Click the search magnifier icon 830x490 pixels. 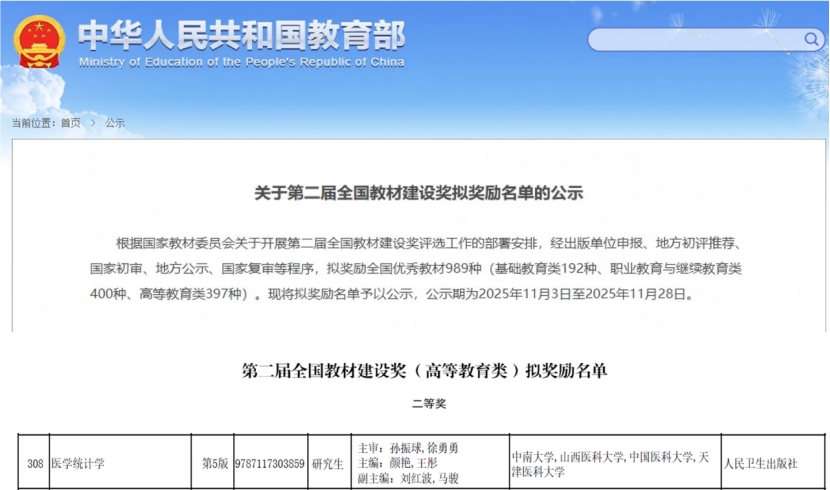(x=811, y=40)
